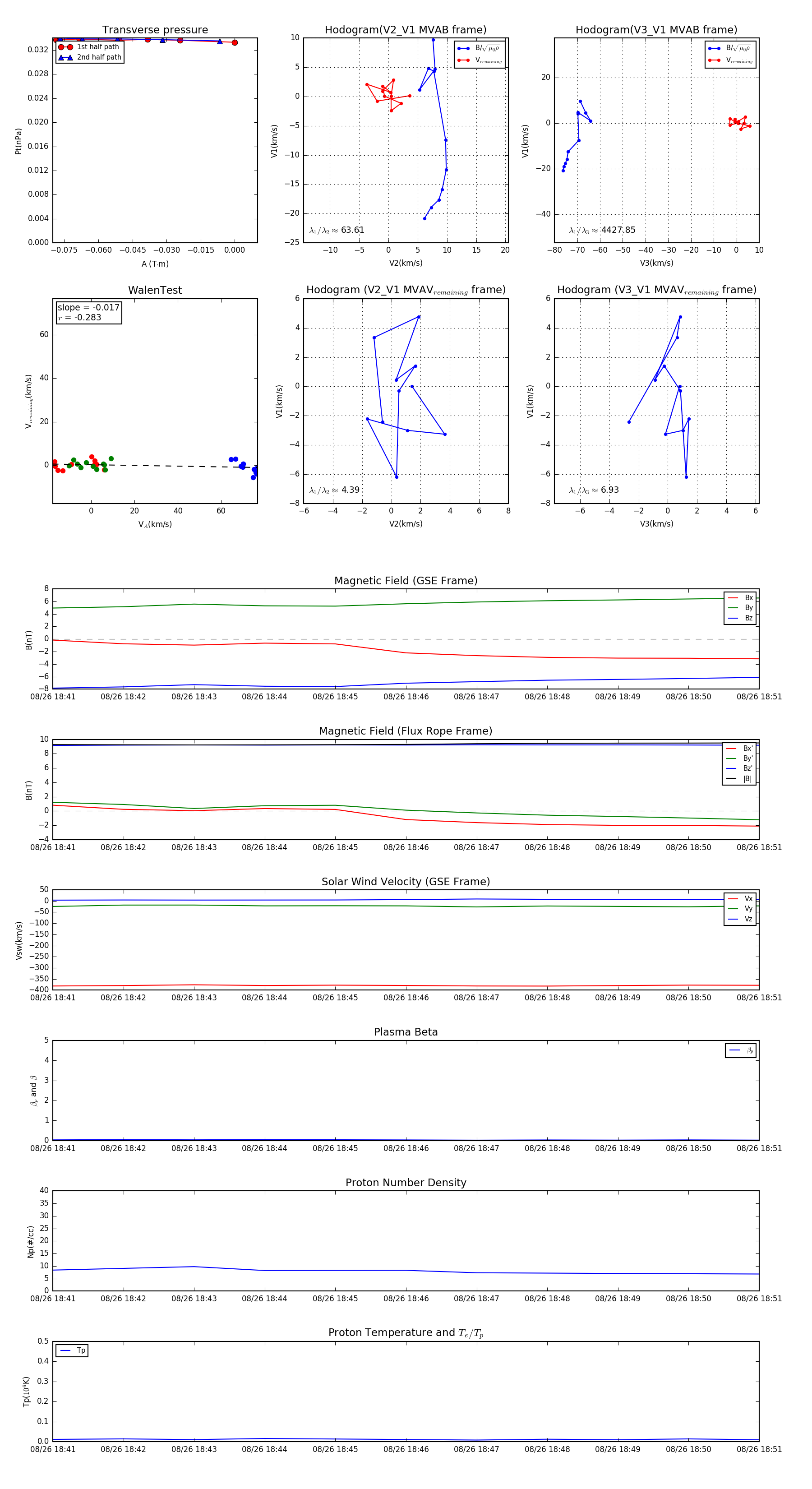Click the '2nd half path' legend entry
812x1489 pixels.
90,57
